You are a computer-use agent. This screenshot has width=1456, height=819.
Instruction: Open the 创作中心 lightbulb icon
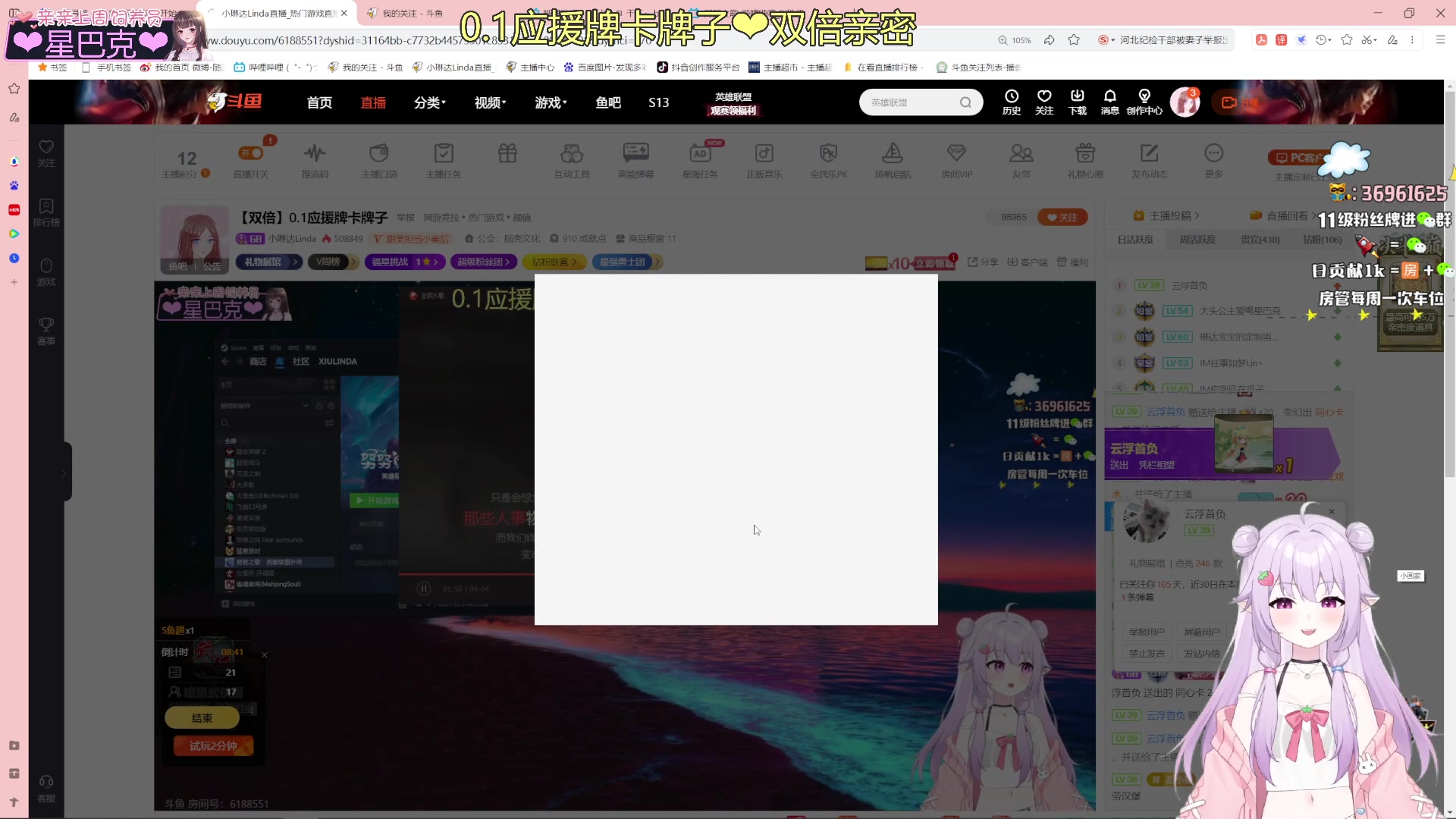pyautogui.click(x=1144, y=102)
